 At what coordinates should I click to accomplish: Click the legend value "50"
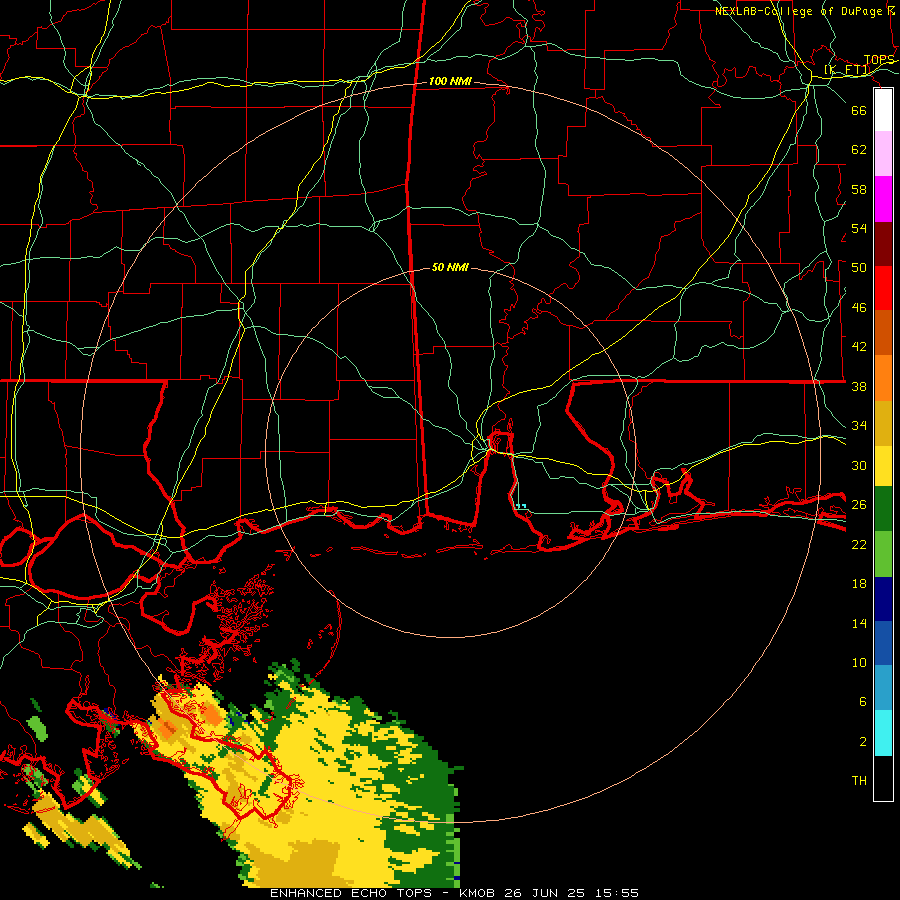tap(859, 268)
